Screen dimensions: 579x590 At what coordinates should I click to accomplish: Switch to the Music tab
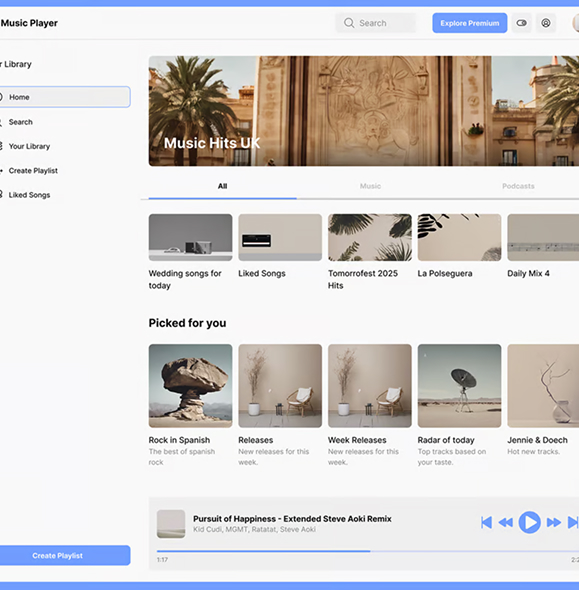point(370,186)
